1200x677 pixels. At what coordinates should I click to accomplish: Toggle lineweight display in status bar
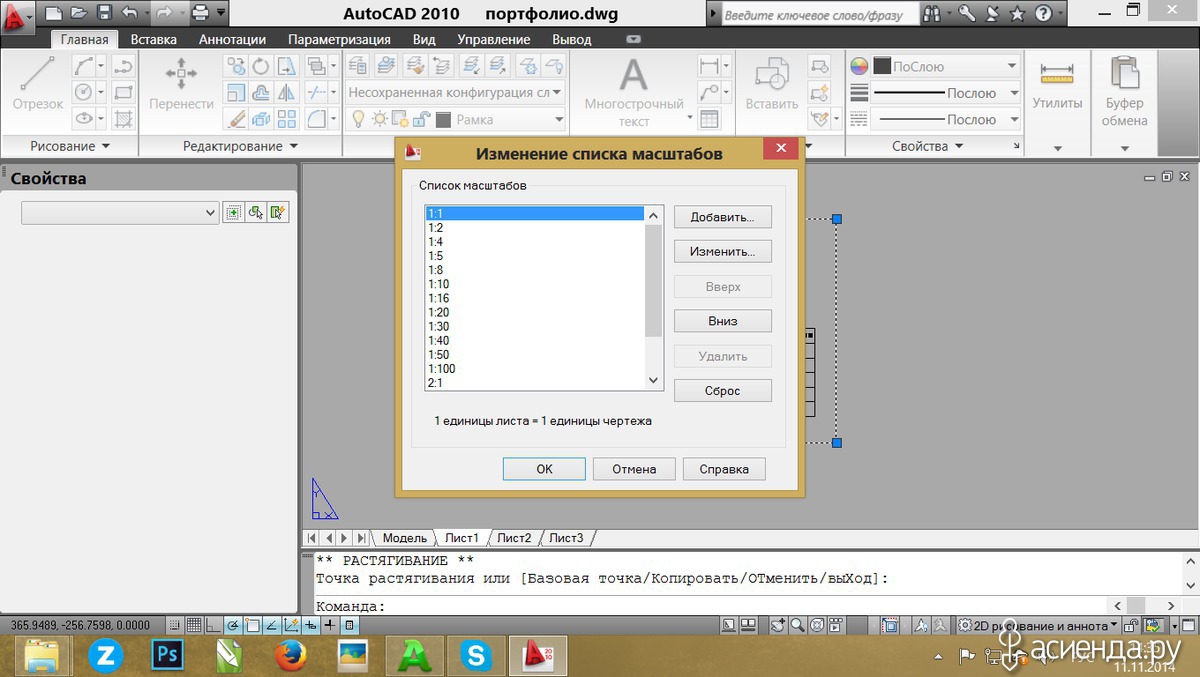[330, 625]
